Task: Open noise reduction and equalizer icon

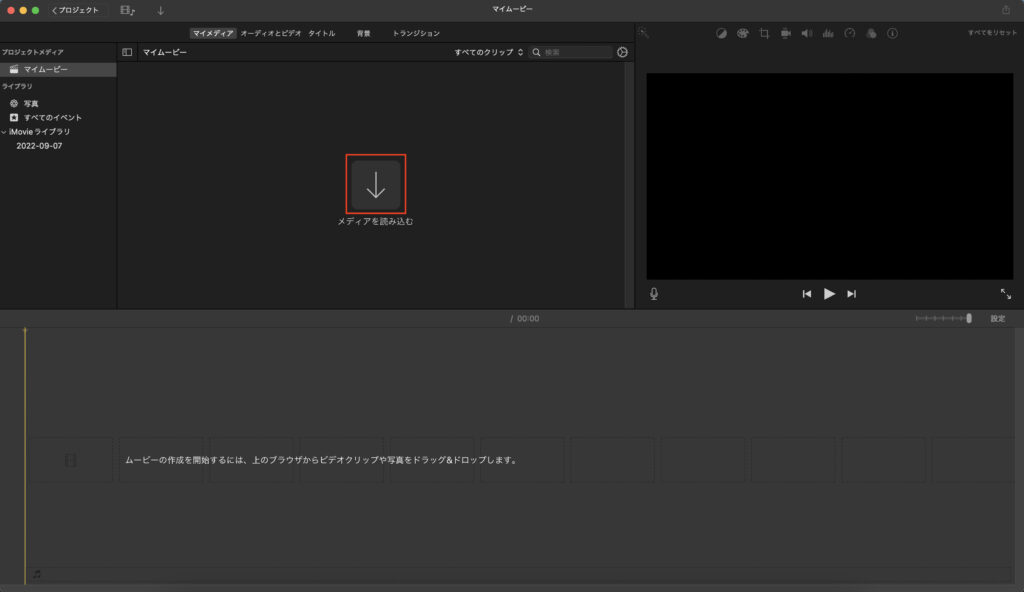Action: click(828, 33)
